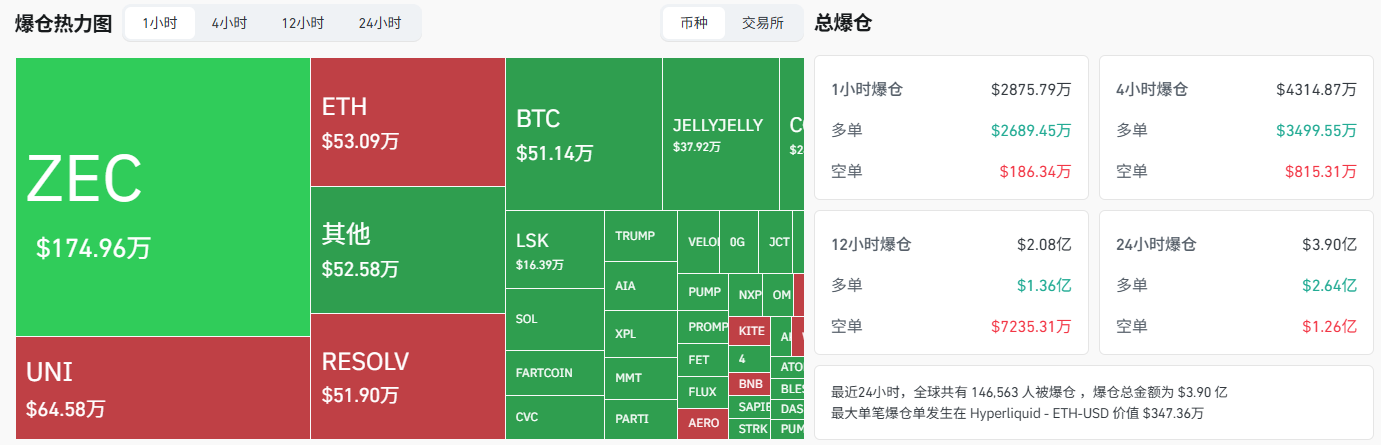Click the large green ZEC tile
Viewport: 1381px width, 445px height.
point(162,197)
